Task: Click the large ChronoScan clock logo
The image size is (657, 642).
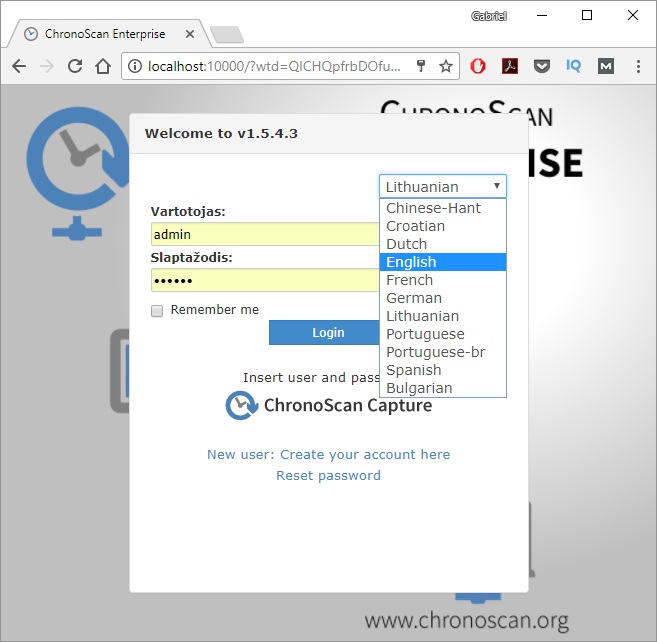Action: coord(78,173)
